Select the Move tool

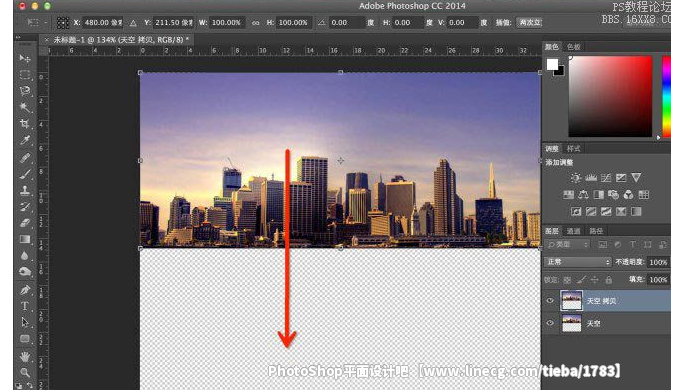click(25, 58)
